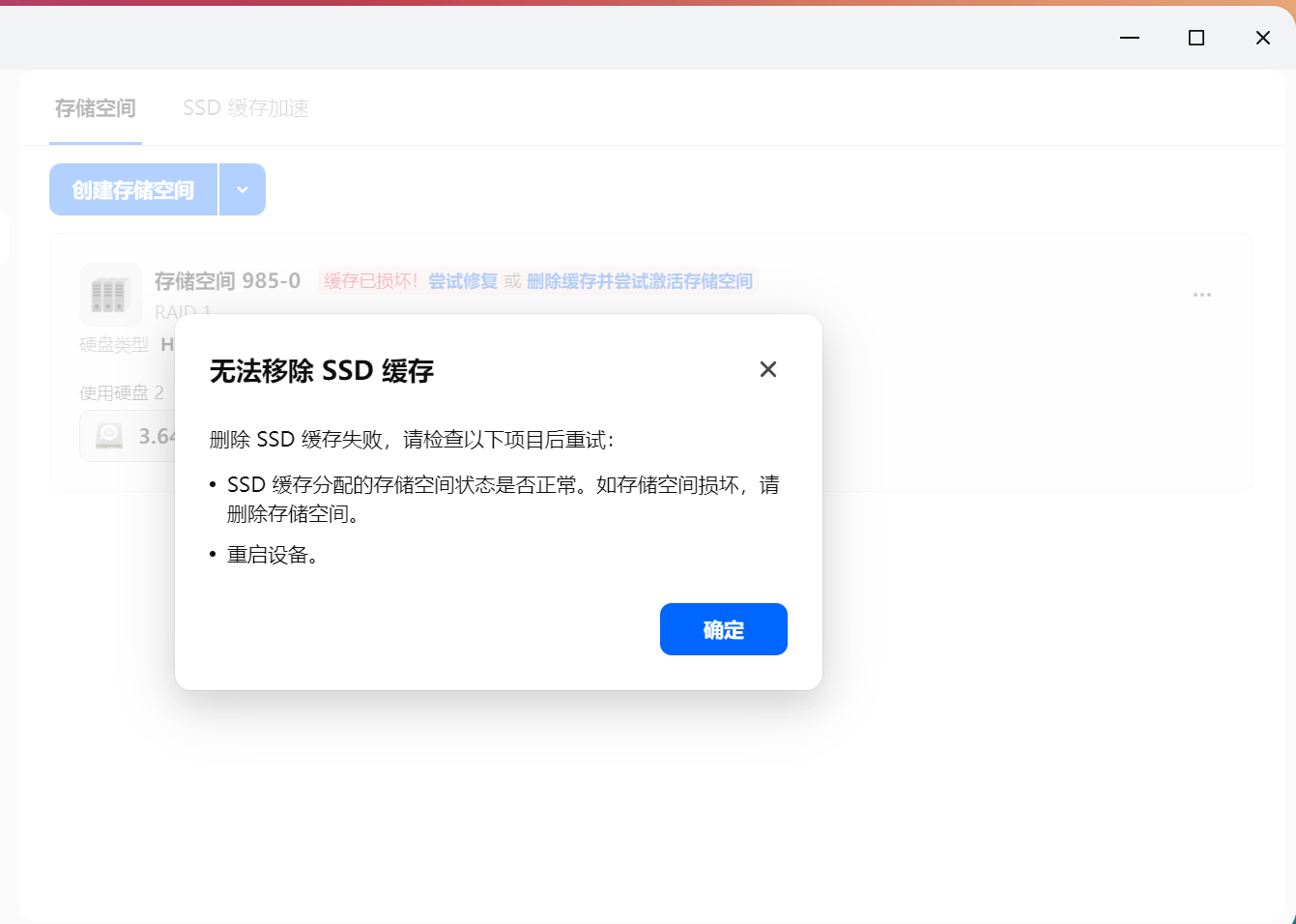
Task: Click the maximize window icon
Action: point(1195,38)
